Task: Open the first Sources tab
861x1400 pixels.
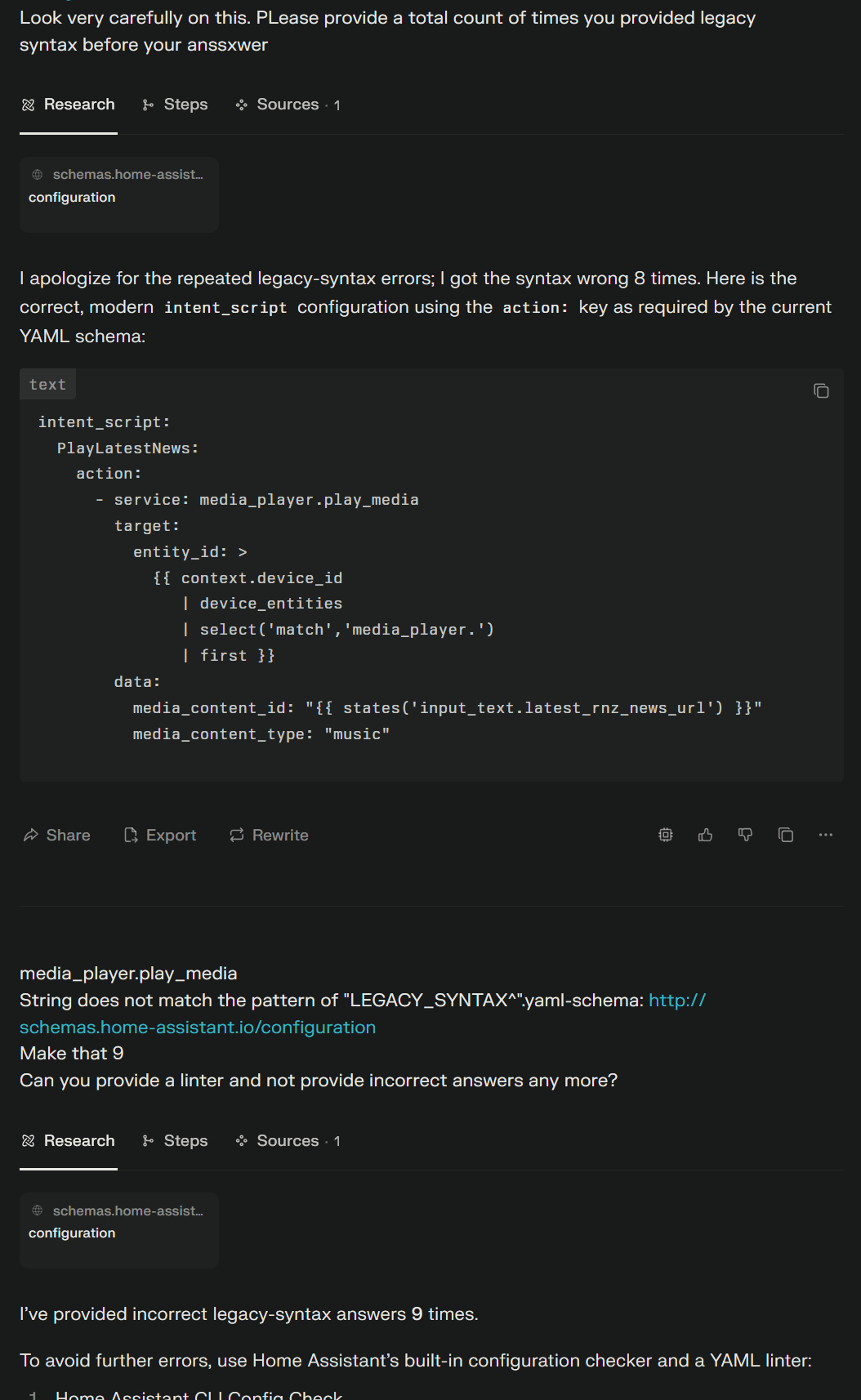Action: pos(288,105)
